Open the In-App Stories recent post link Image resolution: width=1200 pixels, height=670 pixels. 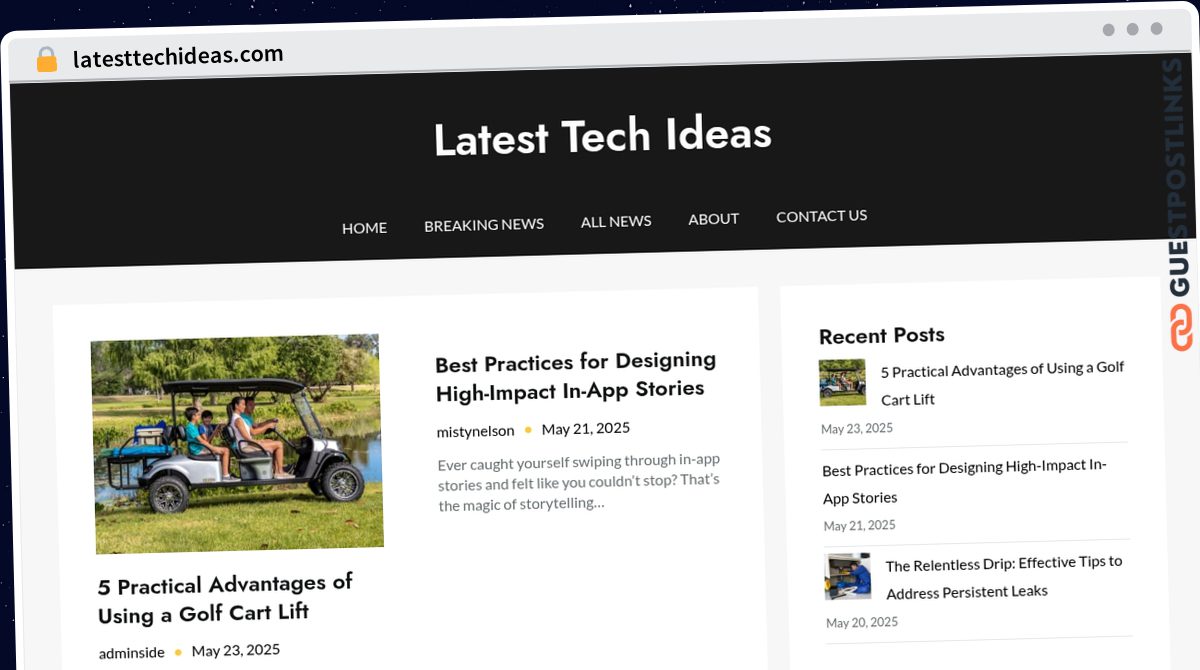[965, 481]
